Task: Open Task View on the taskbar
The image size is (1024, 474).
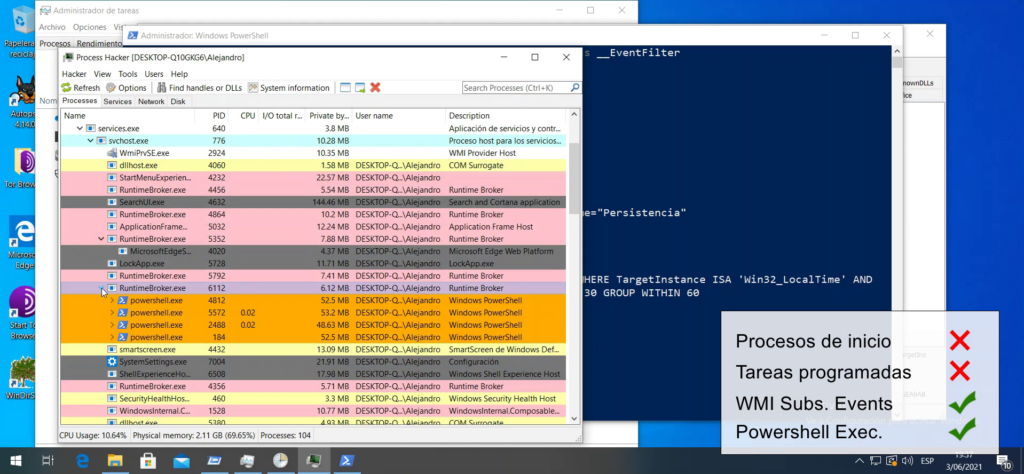Action: 47,461
